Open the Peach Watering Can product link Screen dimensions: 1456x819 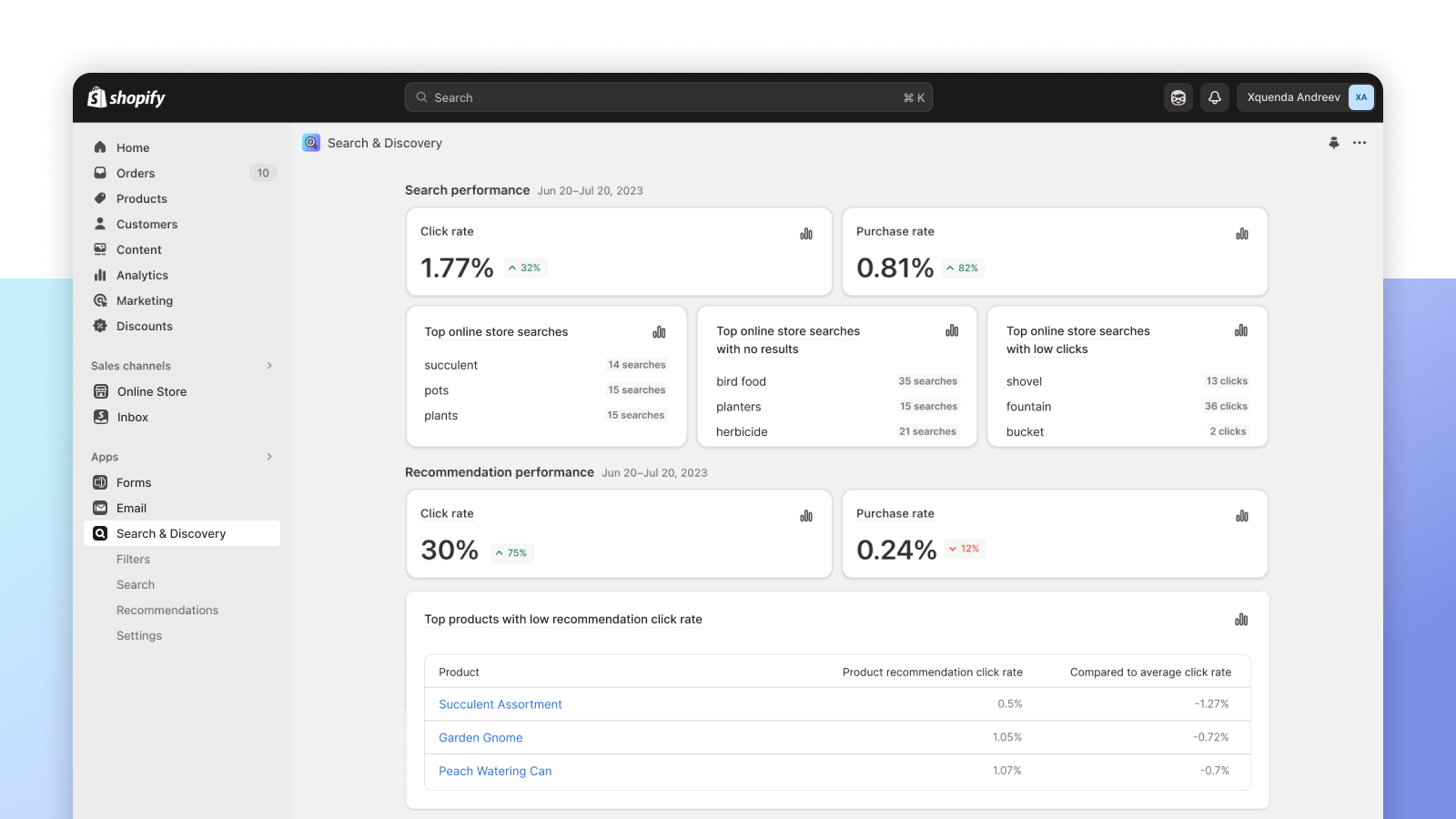pos(495,771)
